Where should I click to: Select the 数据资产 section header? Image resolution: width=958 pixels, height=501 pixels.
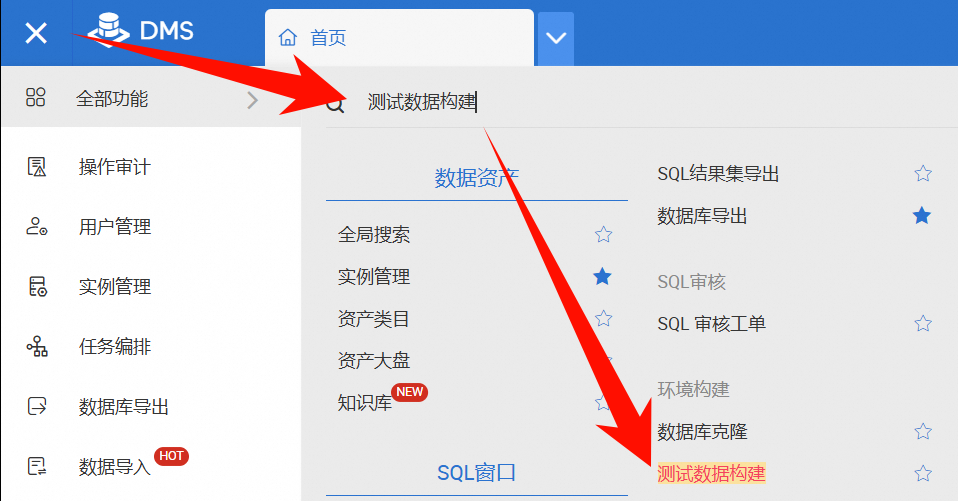coord(477,178)
